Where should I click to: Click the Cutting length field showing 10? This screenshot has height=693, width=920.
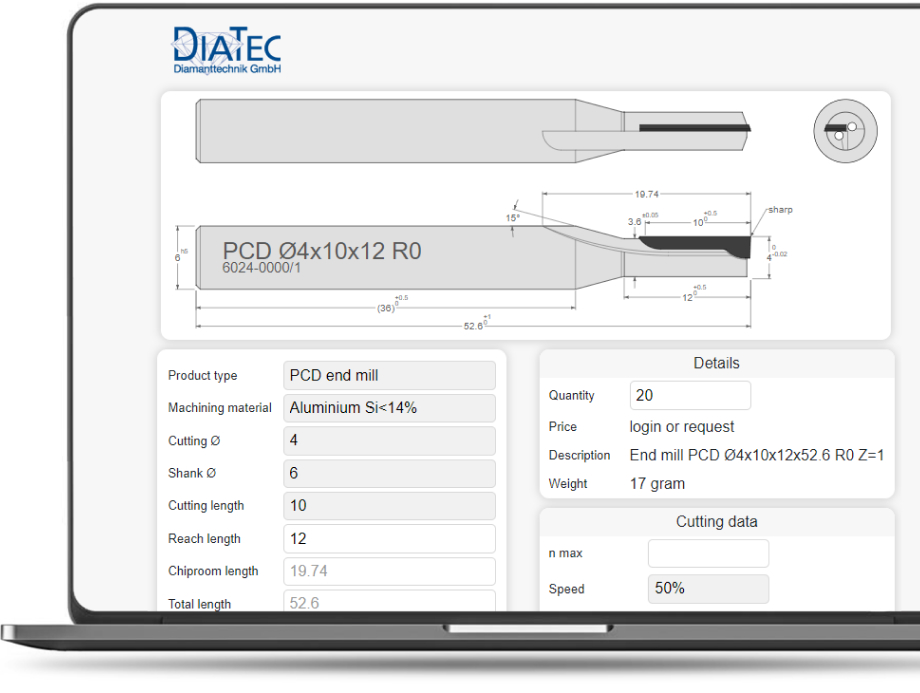click(389, 506)
